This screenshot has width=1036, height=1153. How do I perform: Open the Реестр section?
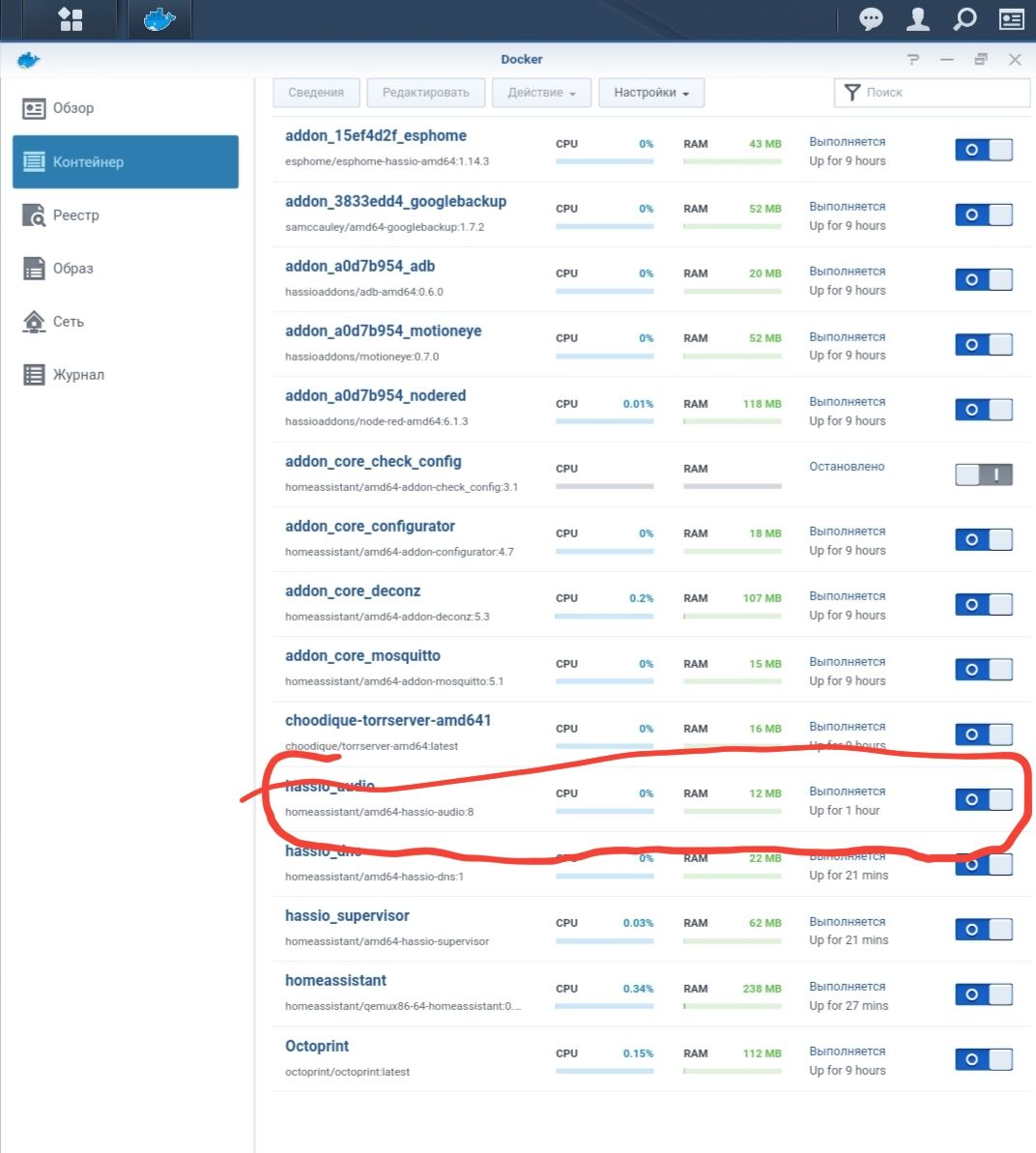point(126,215)
